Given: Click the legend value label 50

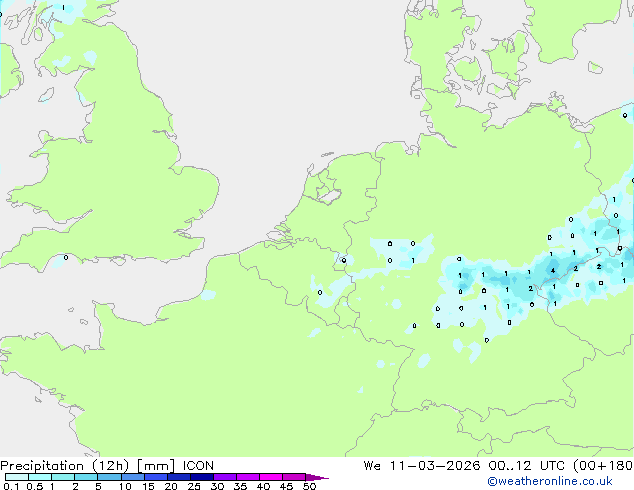Looking at the screenshot, I should pyautogui.click(x=309, y=486).
